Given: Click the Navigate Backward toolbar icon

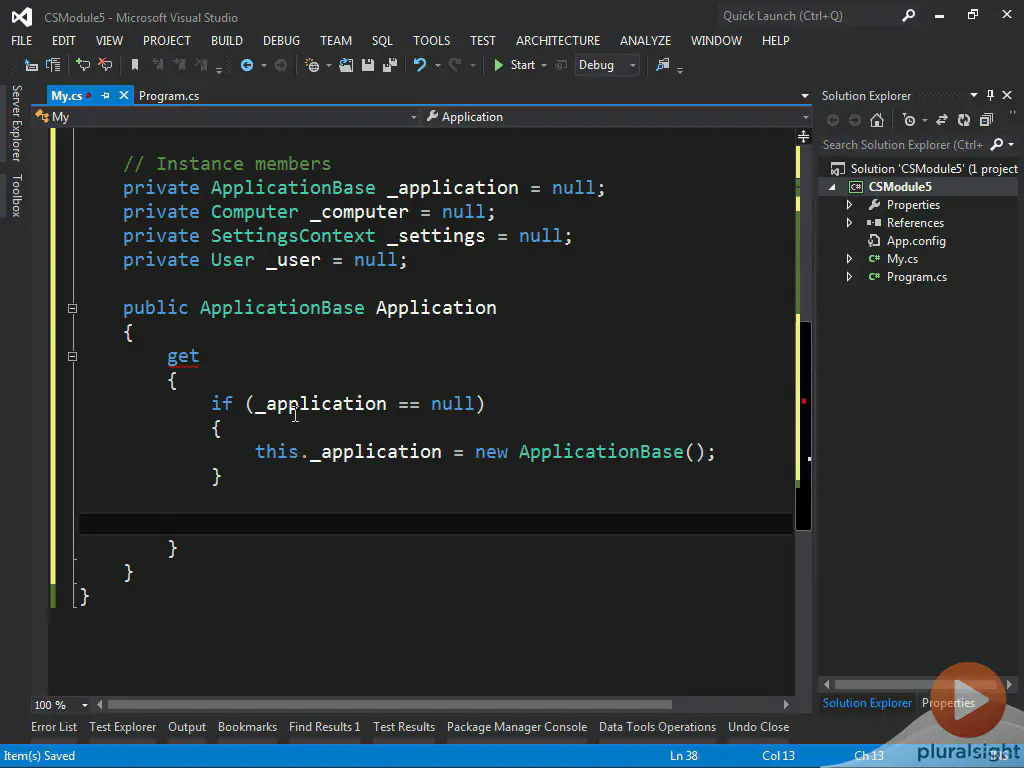Looking at the screenshot, I should 247,65.
